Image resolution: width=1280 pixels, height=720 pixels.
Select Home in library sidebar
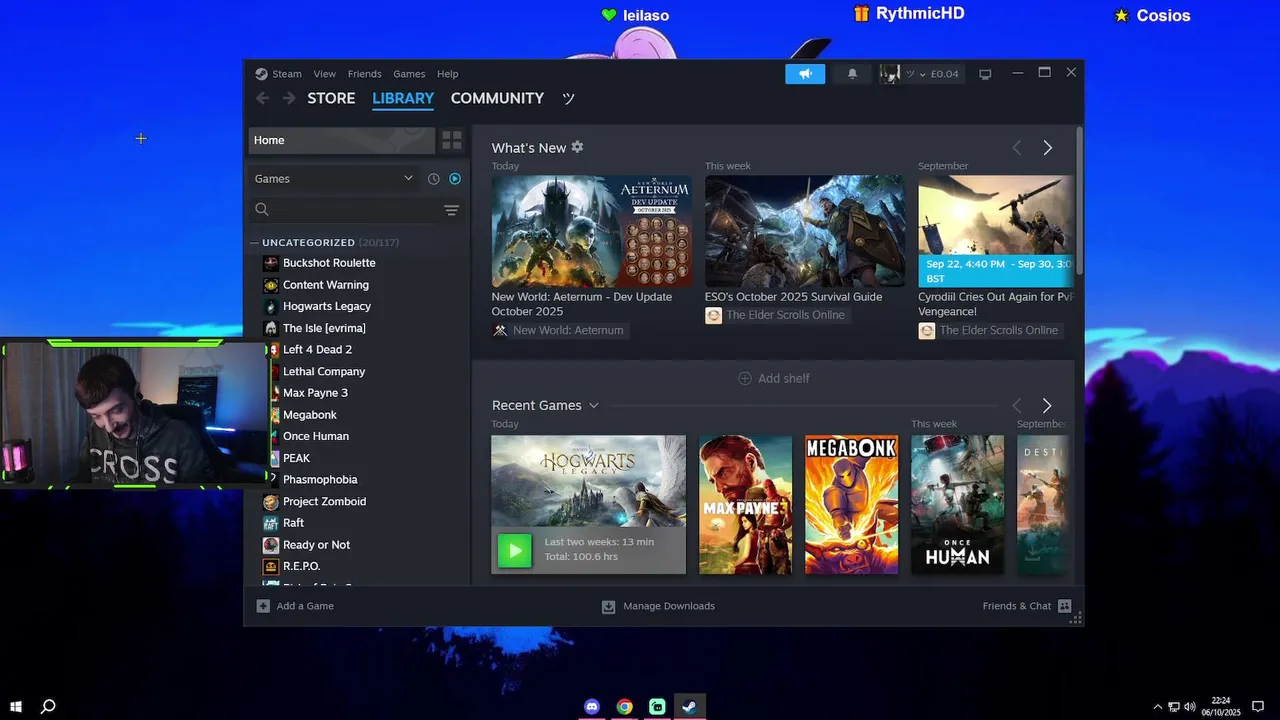[x=342, y=140]
